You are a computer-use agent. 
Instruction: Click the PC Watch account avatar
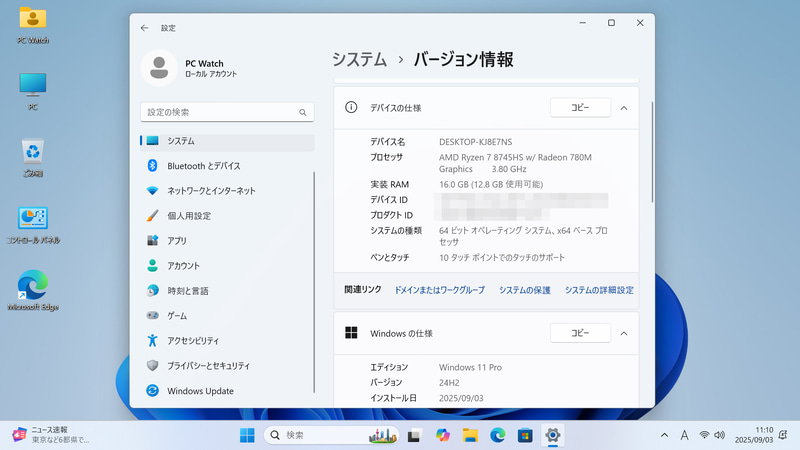pyautogui.click(x=159, y=68)
